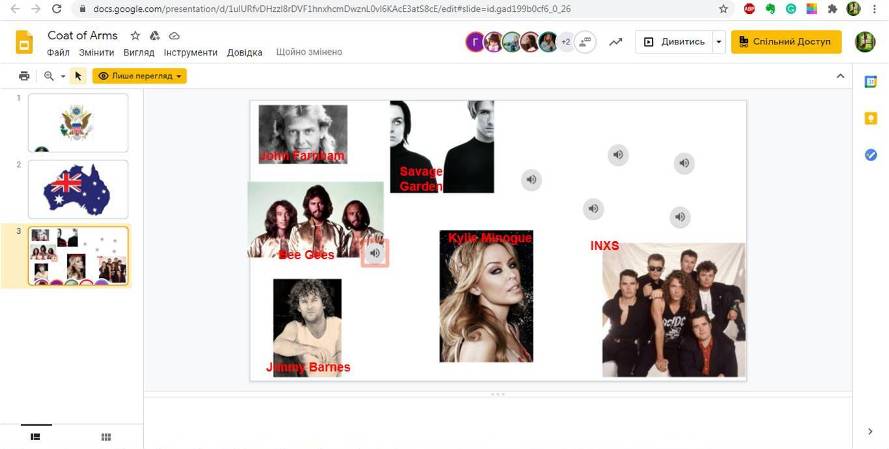The width and height of the screenshot is (889, 449).
Task: Click the Bee Gees group photo
Action: [x=316, y=219]
